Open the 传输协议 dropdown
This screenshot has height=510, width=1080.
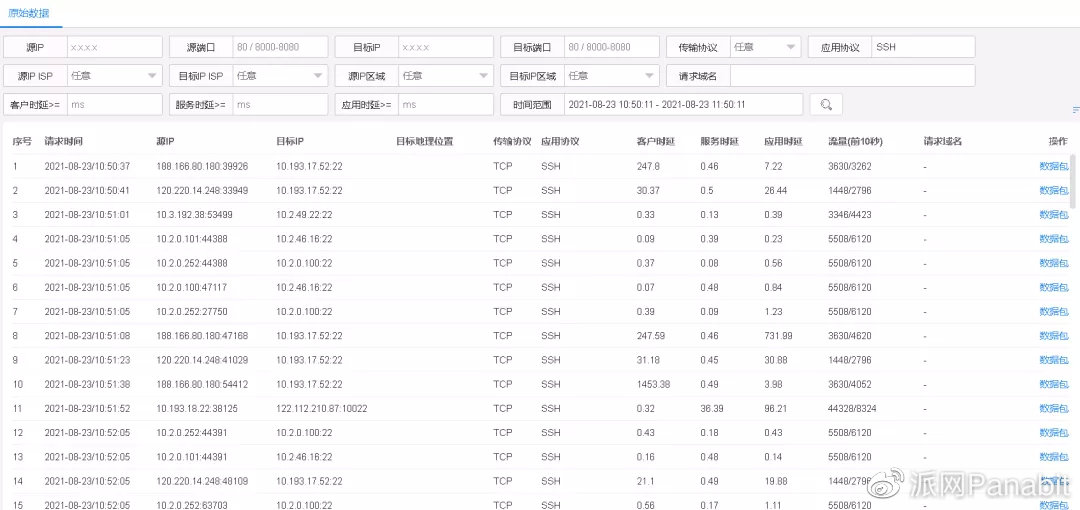765,47
